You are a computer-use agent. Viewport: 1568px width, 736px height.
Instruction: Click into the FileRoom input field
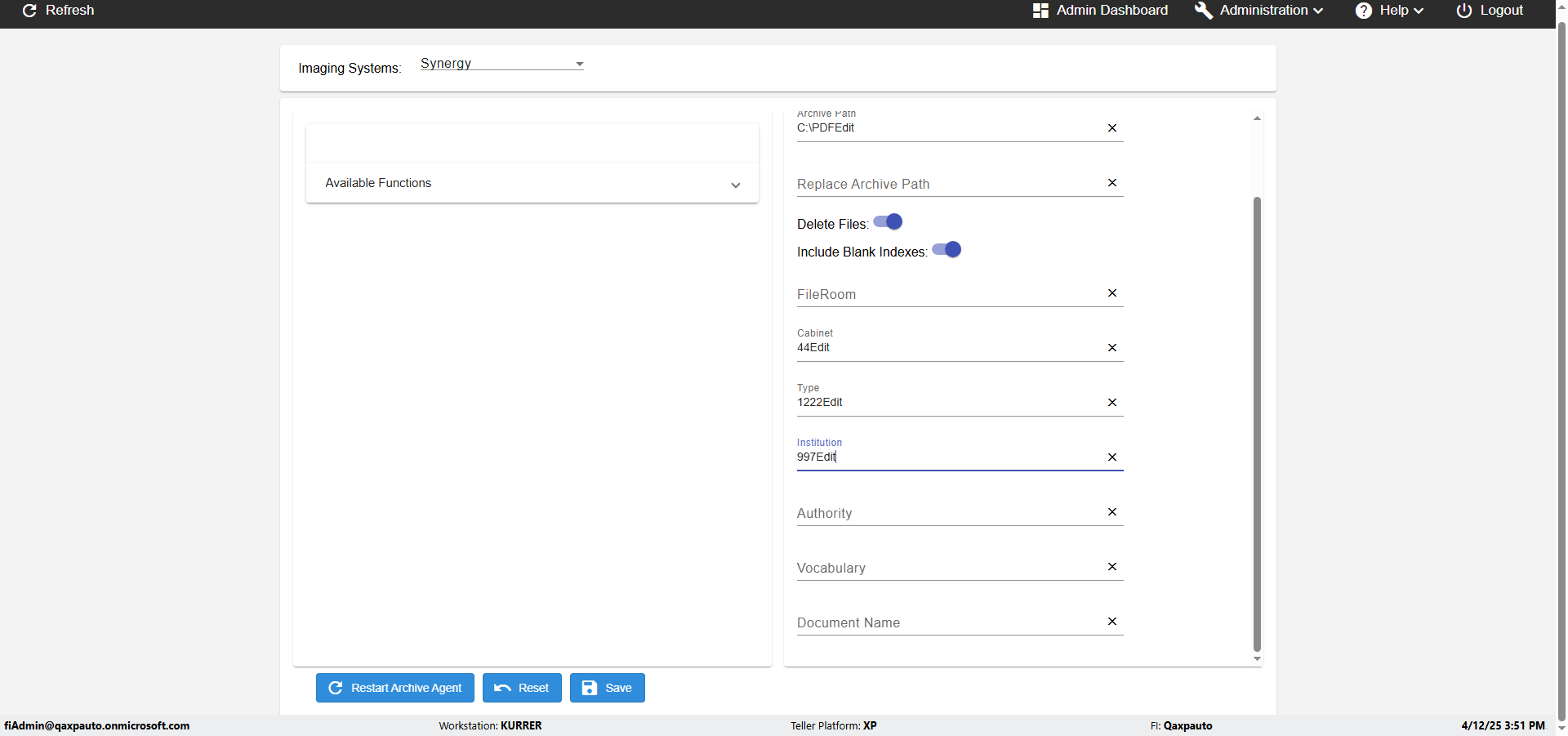pos(947,294)
